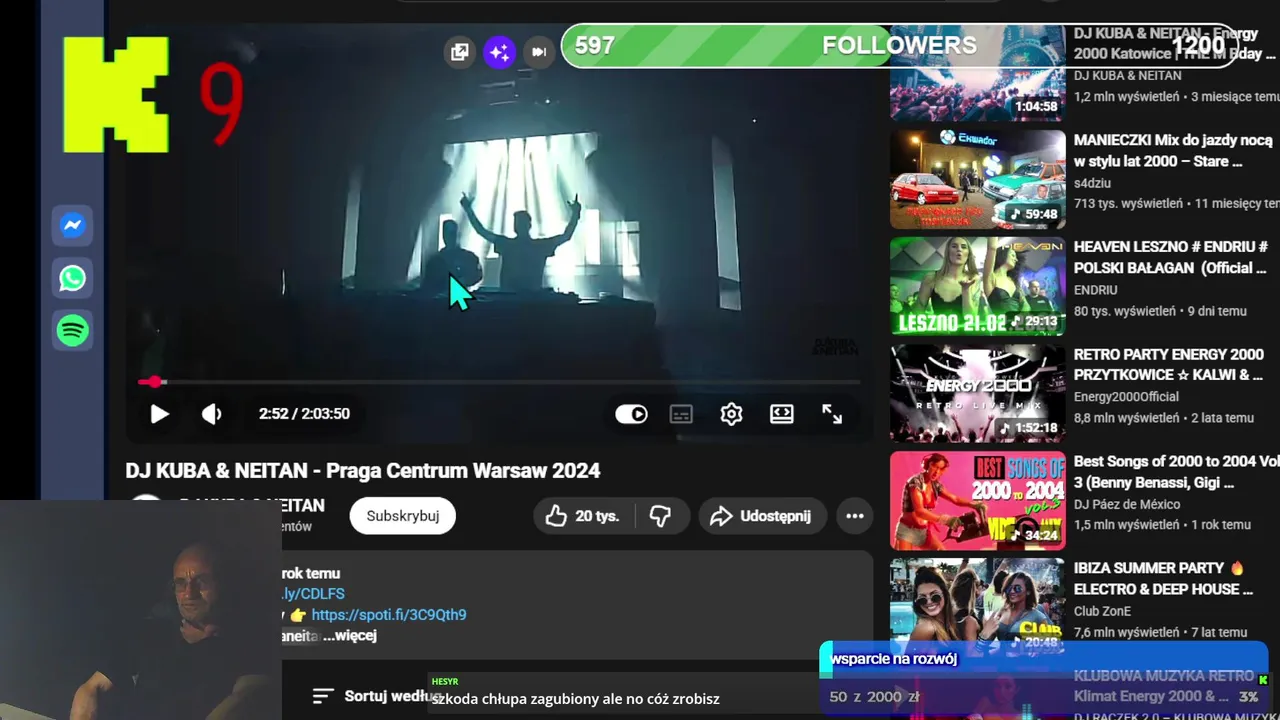Click the video seek bar progress marker
The height and width of the screenshot is (720, 1280).
tap(152, 382)
